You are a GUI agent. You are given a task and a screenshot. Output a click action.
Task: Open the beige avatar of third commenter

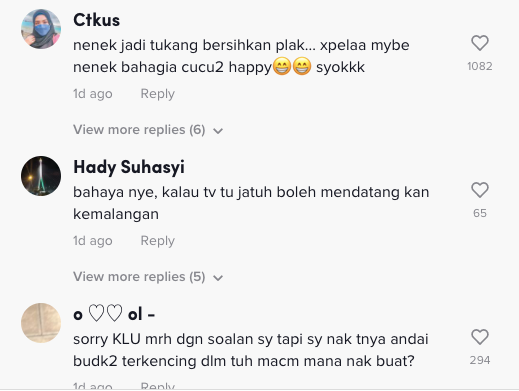point(41,323)
